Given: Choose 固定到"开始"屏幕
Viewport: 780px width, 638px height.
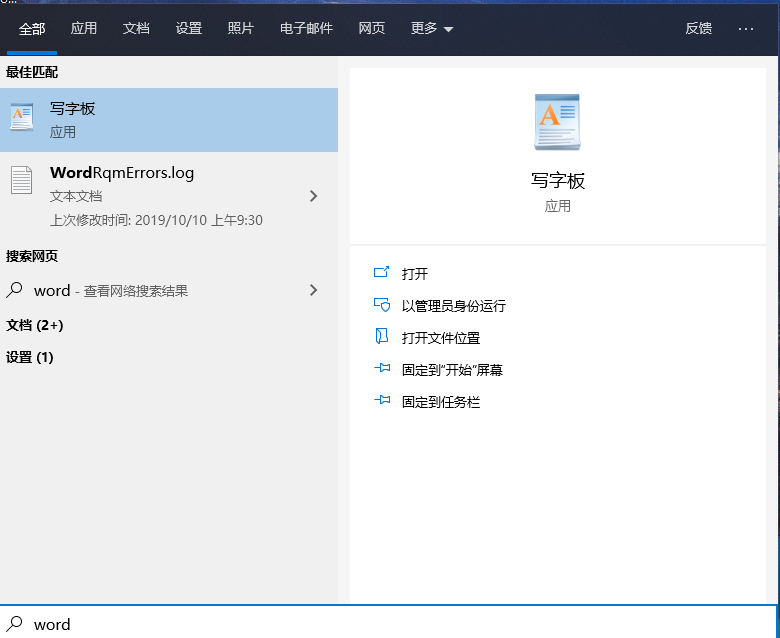Looking at the screenshot, I should (452, 370).
